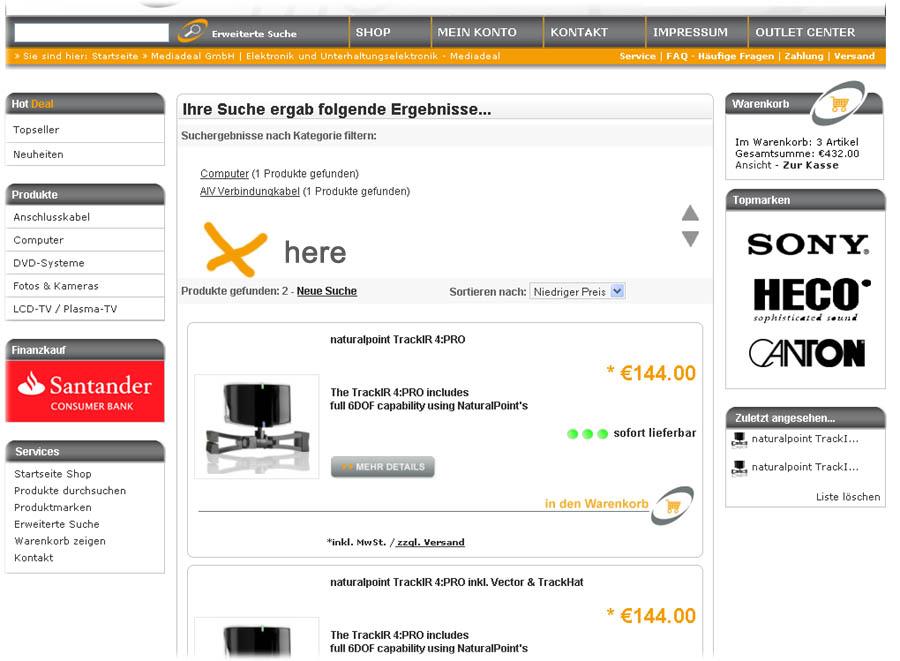Open the 'Sortieren nach' dropdown
900x661 pixels.
pos(577,291)
